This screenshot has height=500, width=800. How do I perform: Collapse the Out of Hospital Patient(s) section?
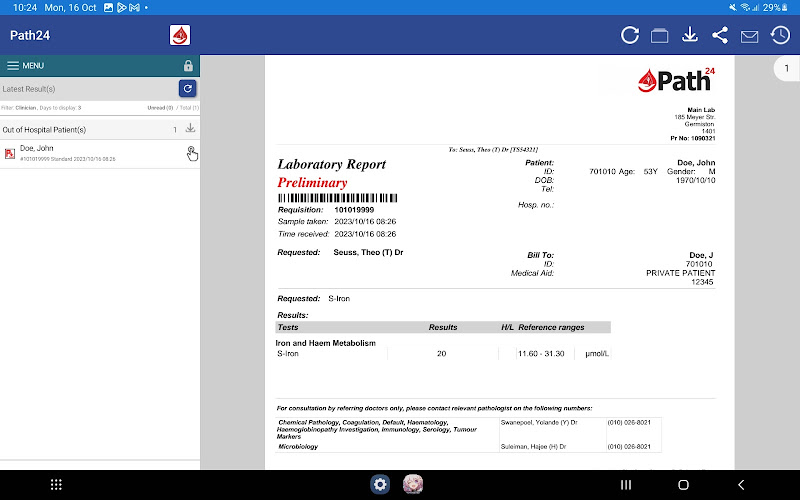pyautogui.click(x=60, y=129)
